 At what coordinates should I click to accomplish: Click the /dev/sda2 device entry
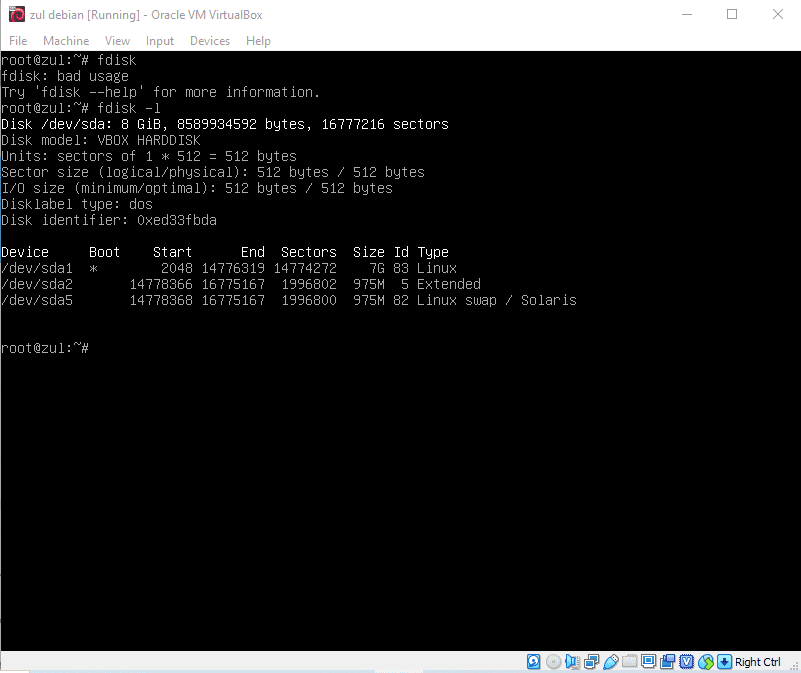point(37,284)
